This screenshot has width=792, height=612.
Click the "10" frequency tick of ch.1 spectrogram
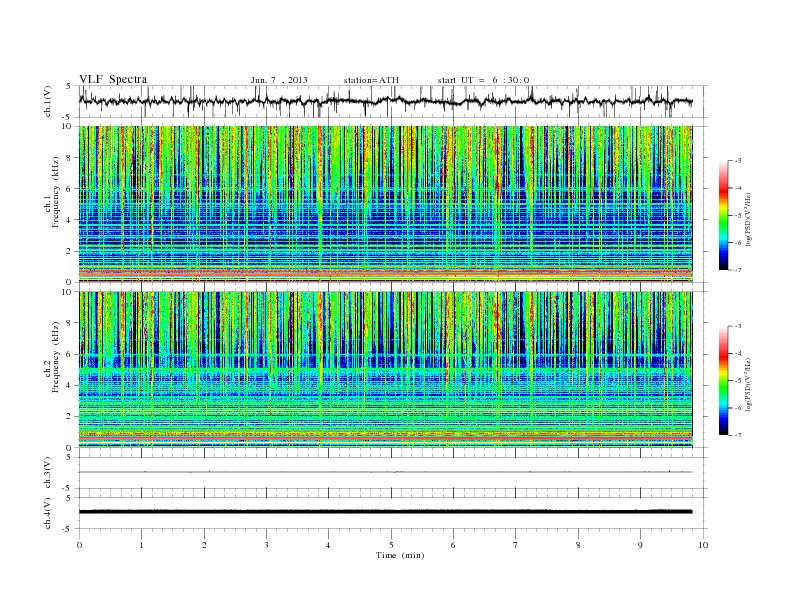pos(67,126)
